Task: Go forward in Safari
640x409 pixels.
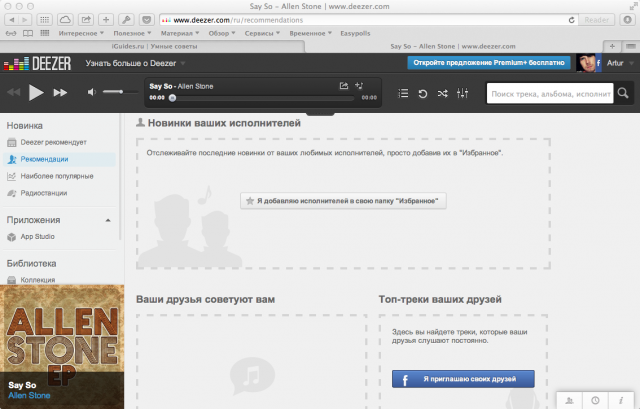Action: (x=24, y=20)
